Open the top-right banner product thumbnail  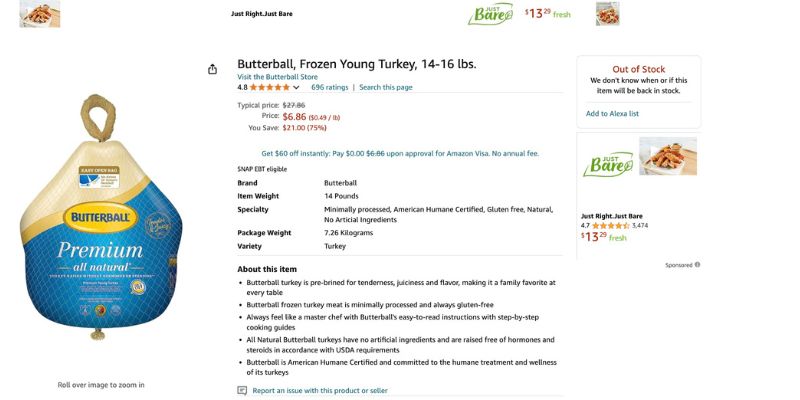(607, 14)
